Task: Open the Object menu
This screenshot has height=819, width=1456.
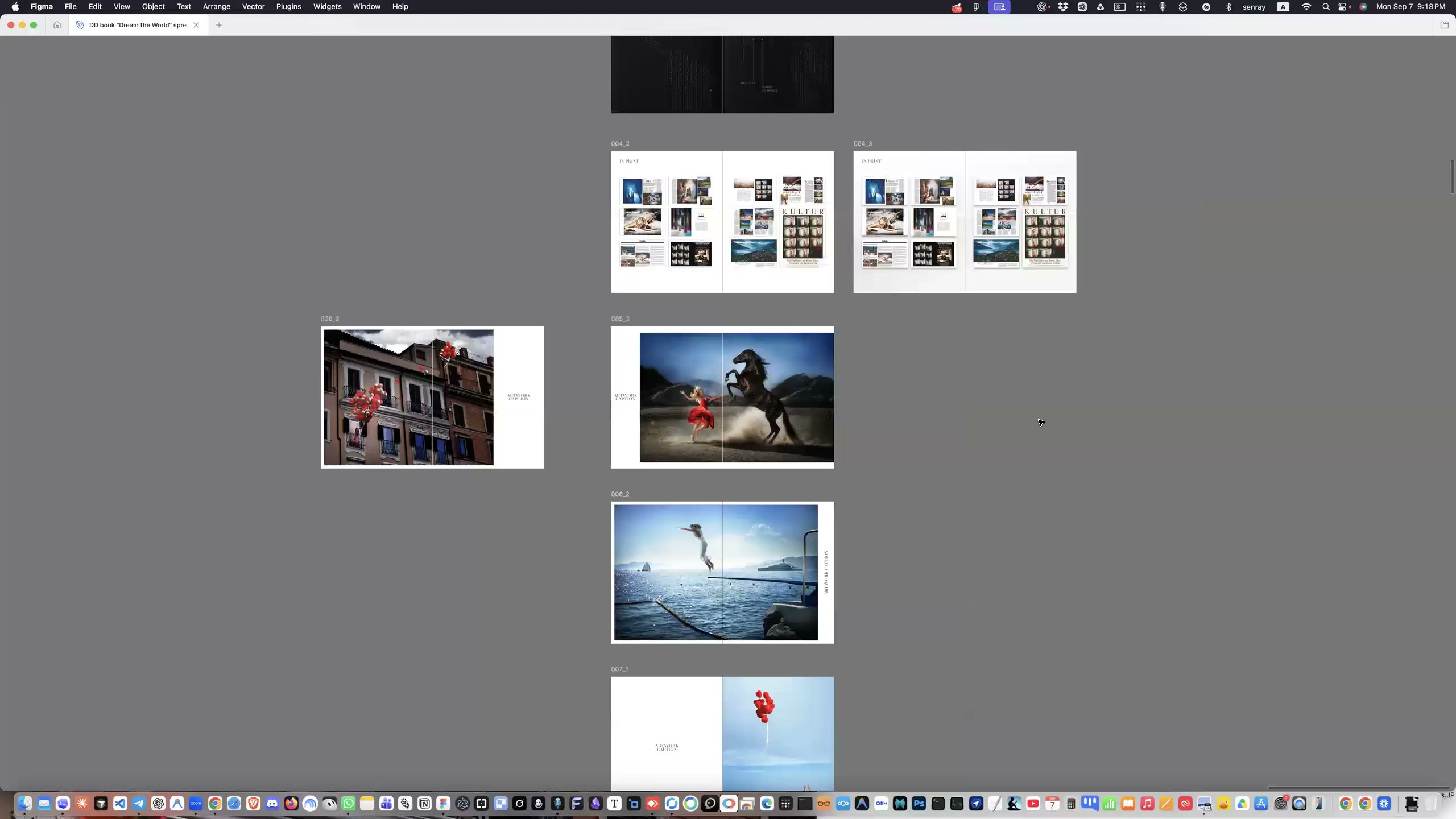Action: click(153, 7)
